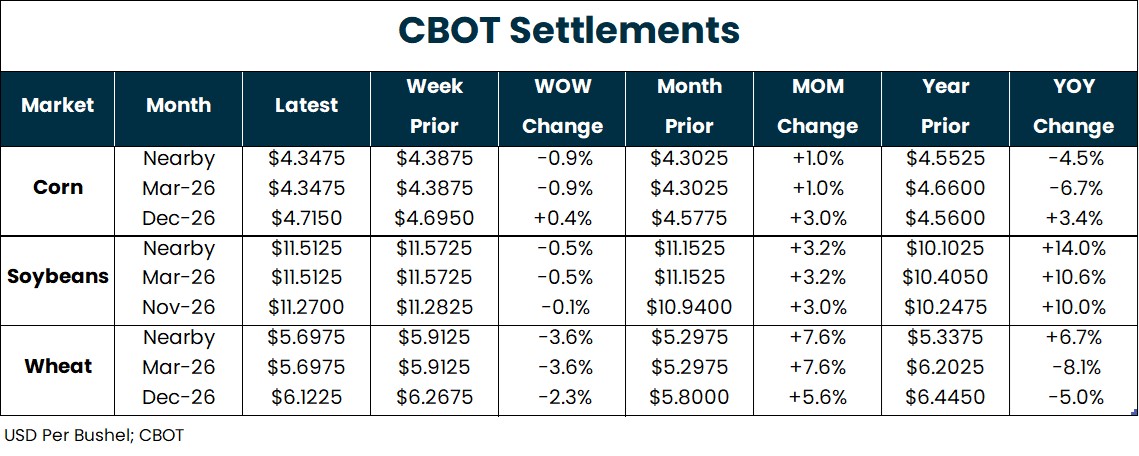The height and width of the screenshot is (456, 1139).
Task: Click Soybeans Nov-26 month prior $10.9400
Action: click(x=689, y=307)
